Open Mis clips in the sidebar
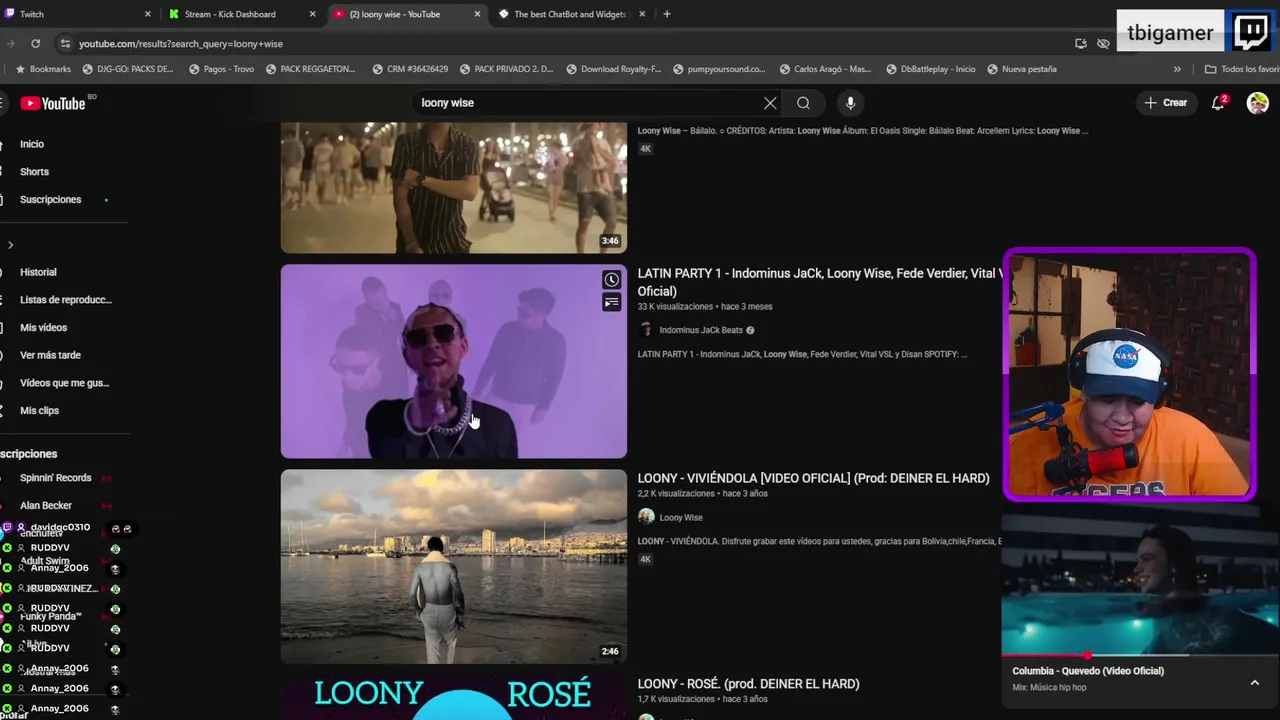Image resolution: width=1280 pixels, height=720 pixels. (x=39, y=411)
